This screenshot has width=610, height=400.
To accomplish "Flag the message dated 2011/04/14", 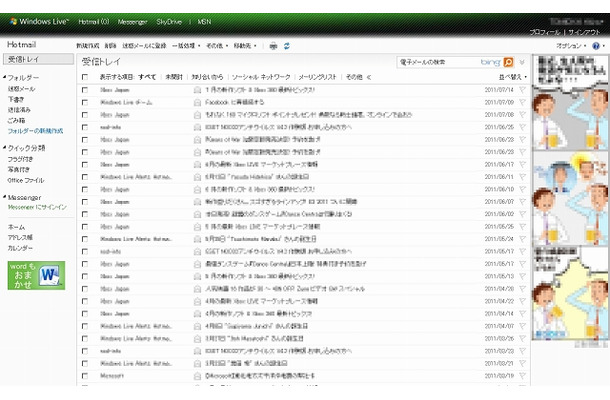I will coord(522,314).
